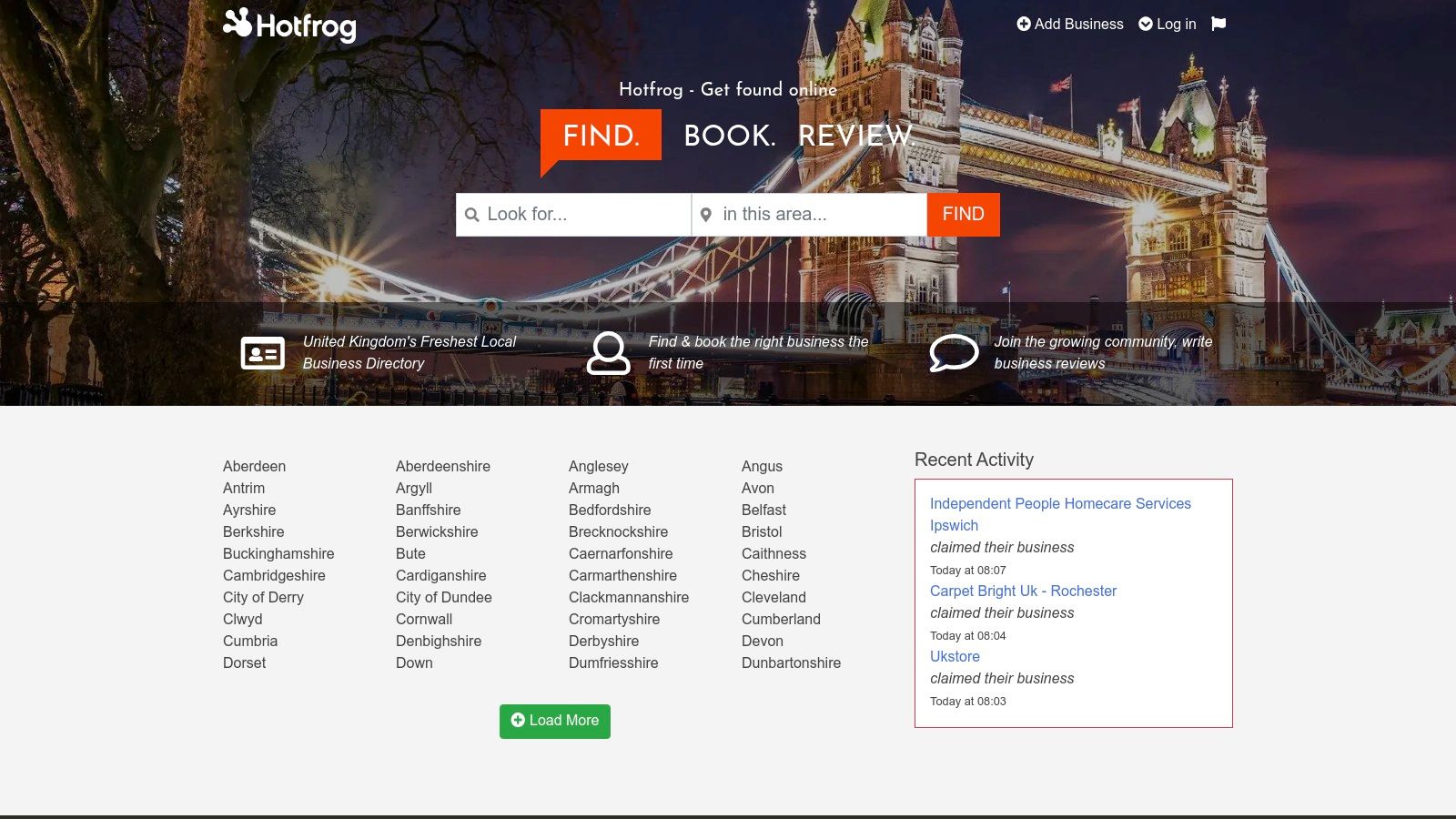
Task: Open the Bristol region link
Action: coord(762,531)
